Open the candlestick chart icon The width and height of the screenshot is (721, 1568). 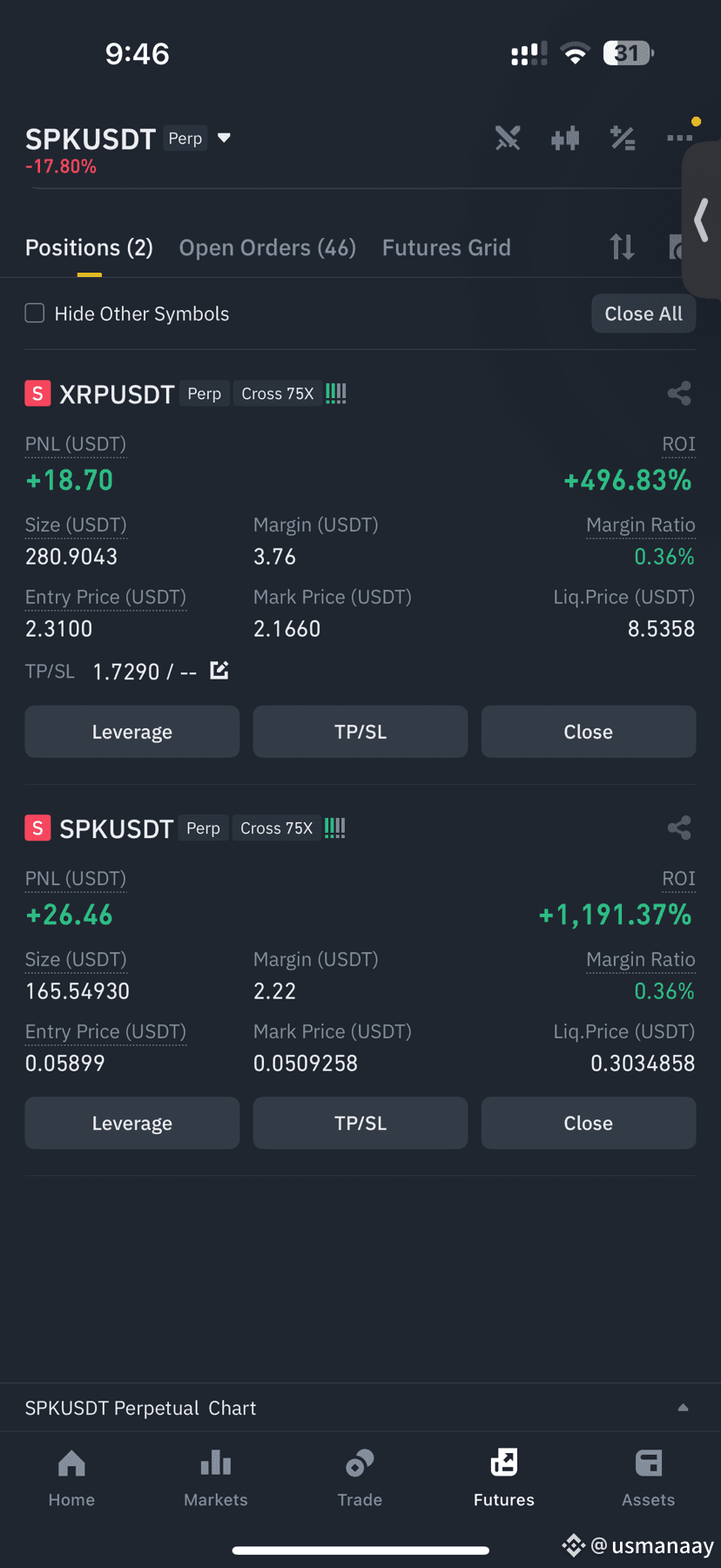(x=565, y=138)
